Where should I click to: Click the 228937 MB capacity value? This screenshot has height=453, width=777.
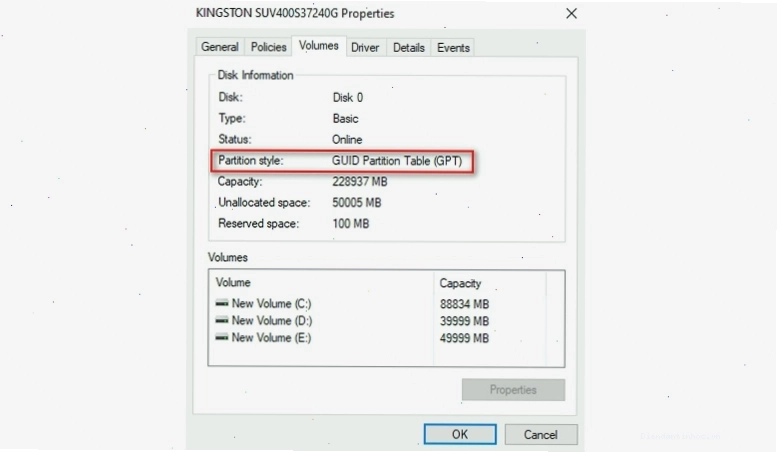pos(360,181)
